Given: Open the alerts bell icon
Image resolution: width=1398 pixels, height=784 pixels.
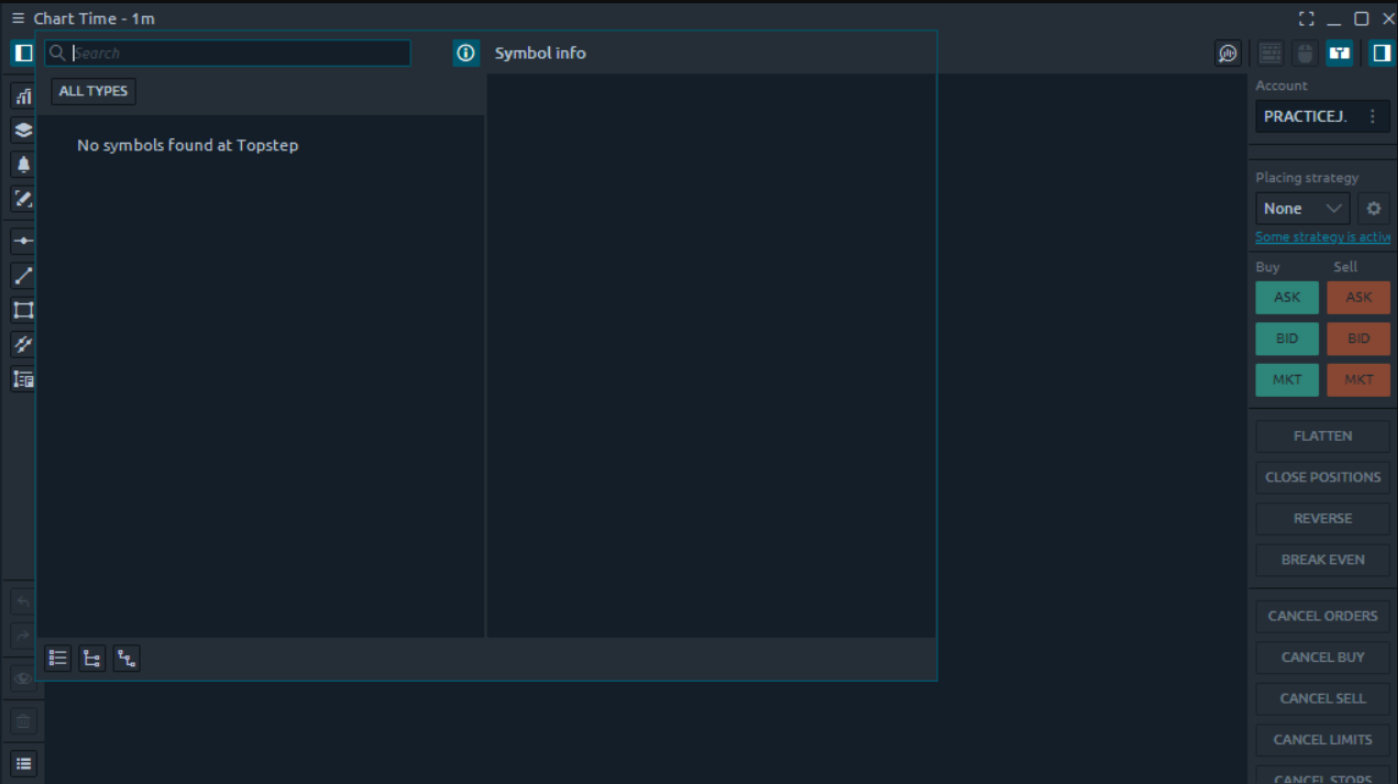Looking at the screenshot, I should coord(23,164).
